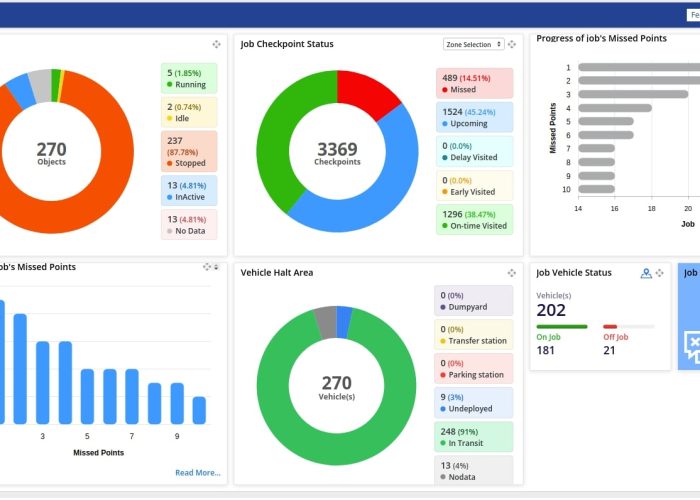Click move icon on Job Checkpoint Status panel
Viewport: 700px width, 500px height.
[x=512, y=44]
